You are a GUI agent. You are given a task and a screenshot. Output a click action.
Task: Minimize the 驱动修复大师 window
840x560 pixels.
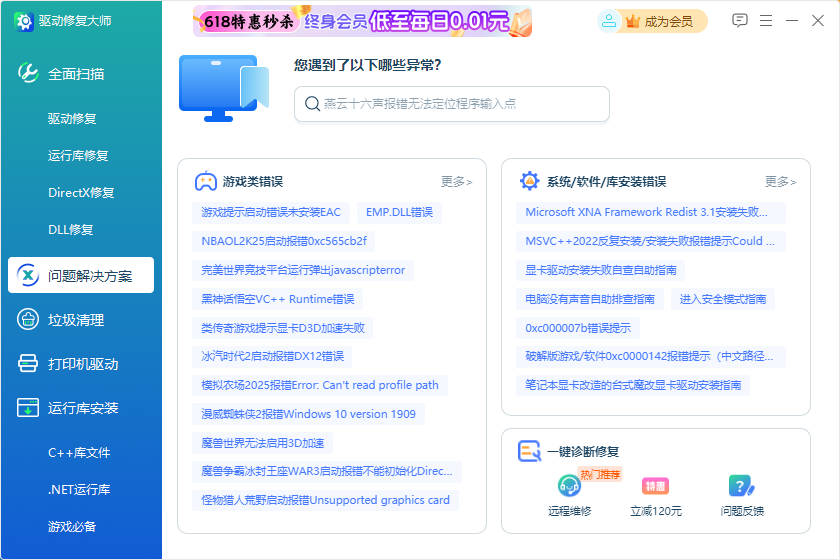point(792,21)
